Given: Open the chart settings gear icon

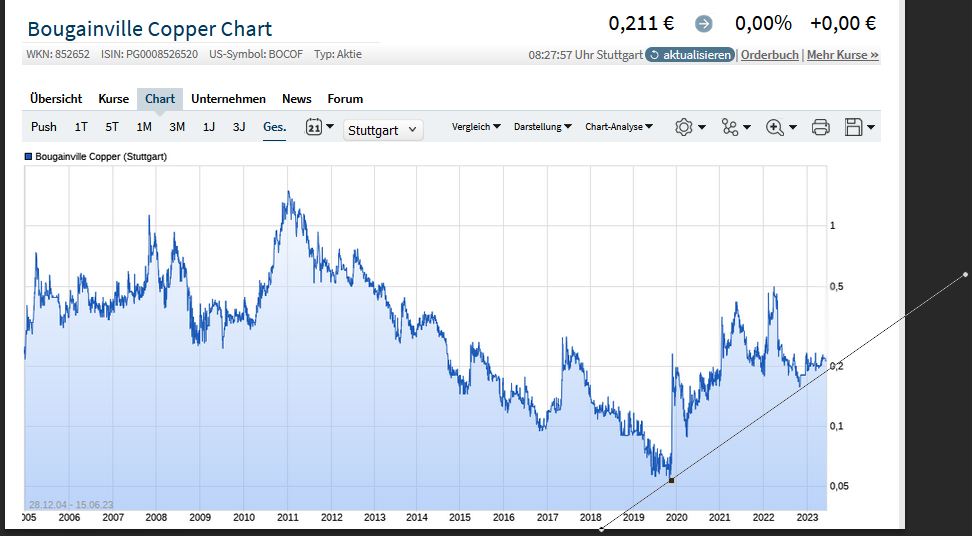Looking at the screenshot, I should [x=684, y=127].
